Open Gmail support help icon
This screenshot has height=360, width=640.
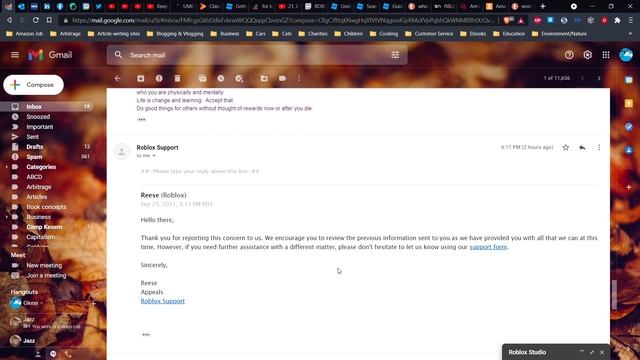pos(569,55)
